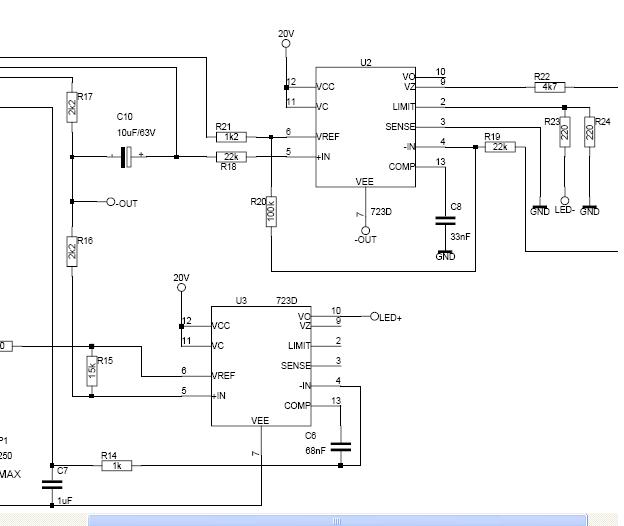This screenshot has height=526, width=624.
Task: Select capacitor C6 68nF symbol
Action: [x=340, y=445]
